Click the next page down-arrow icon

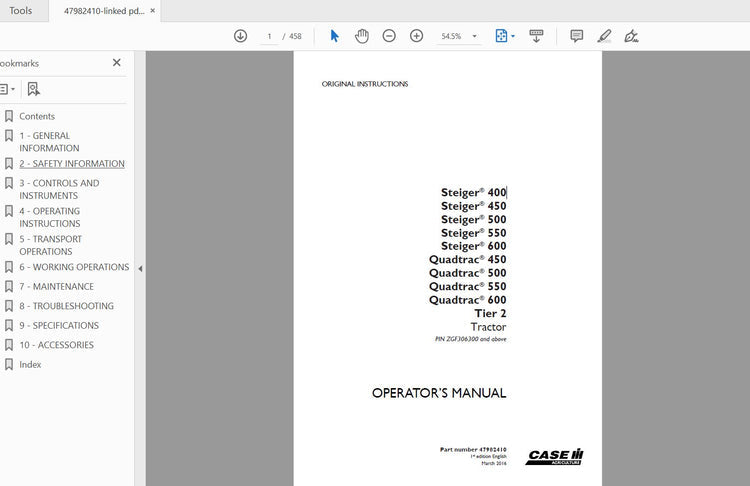click(240, 36)
